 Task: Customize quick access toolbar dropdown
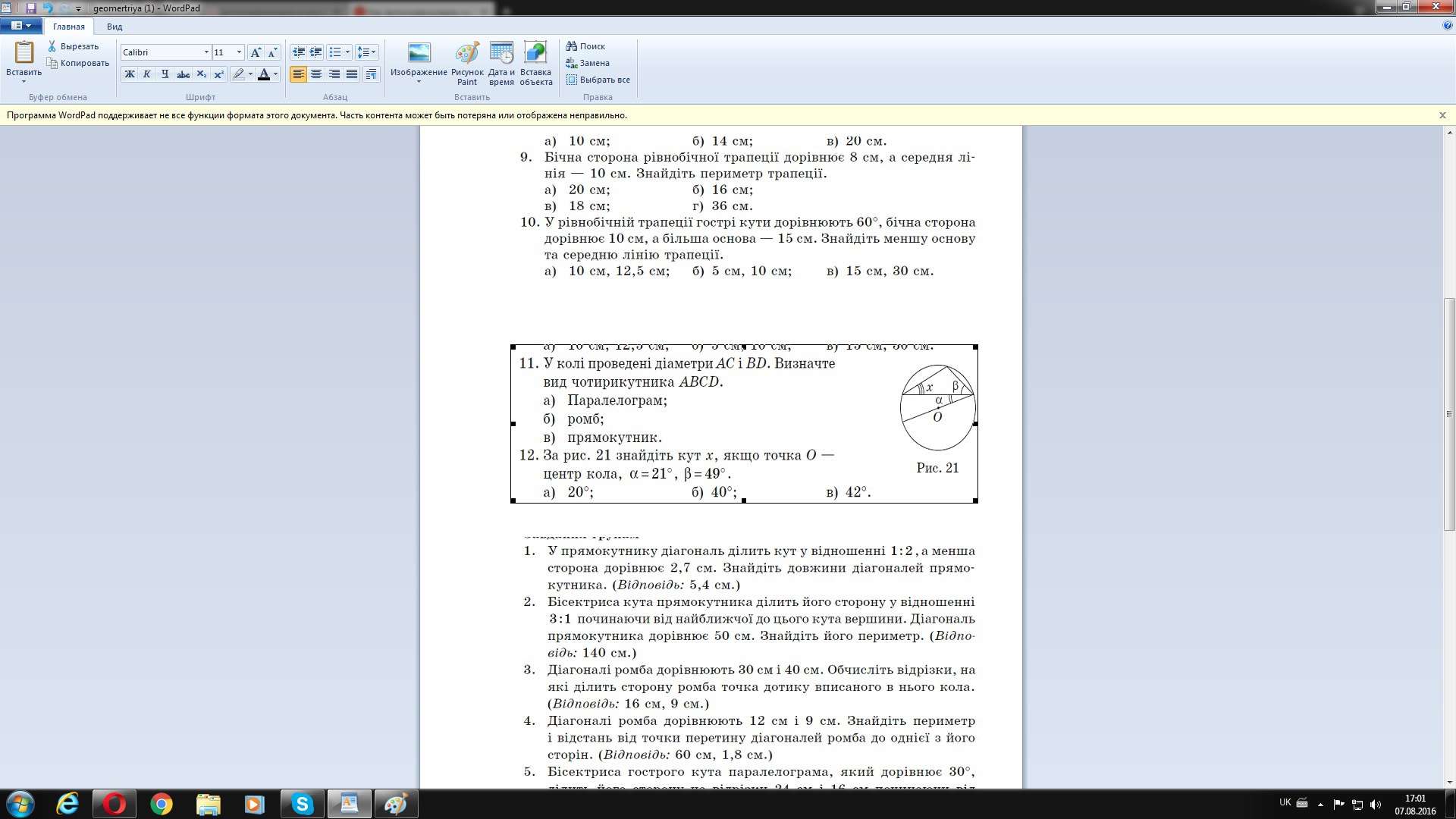click(x=78, y=8)
